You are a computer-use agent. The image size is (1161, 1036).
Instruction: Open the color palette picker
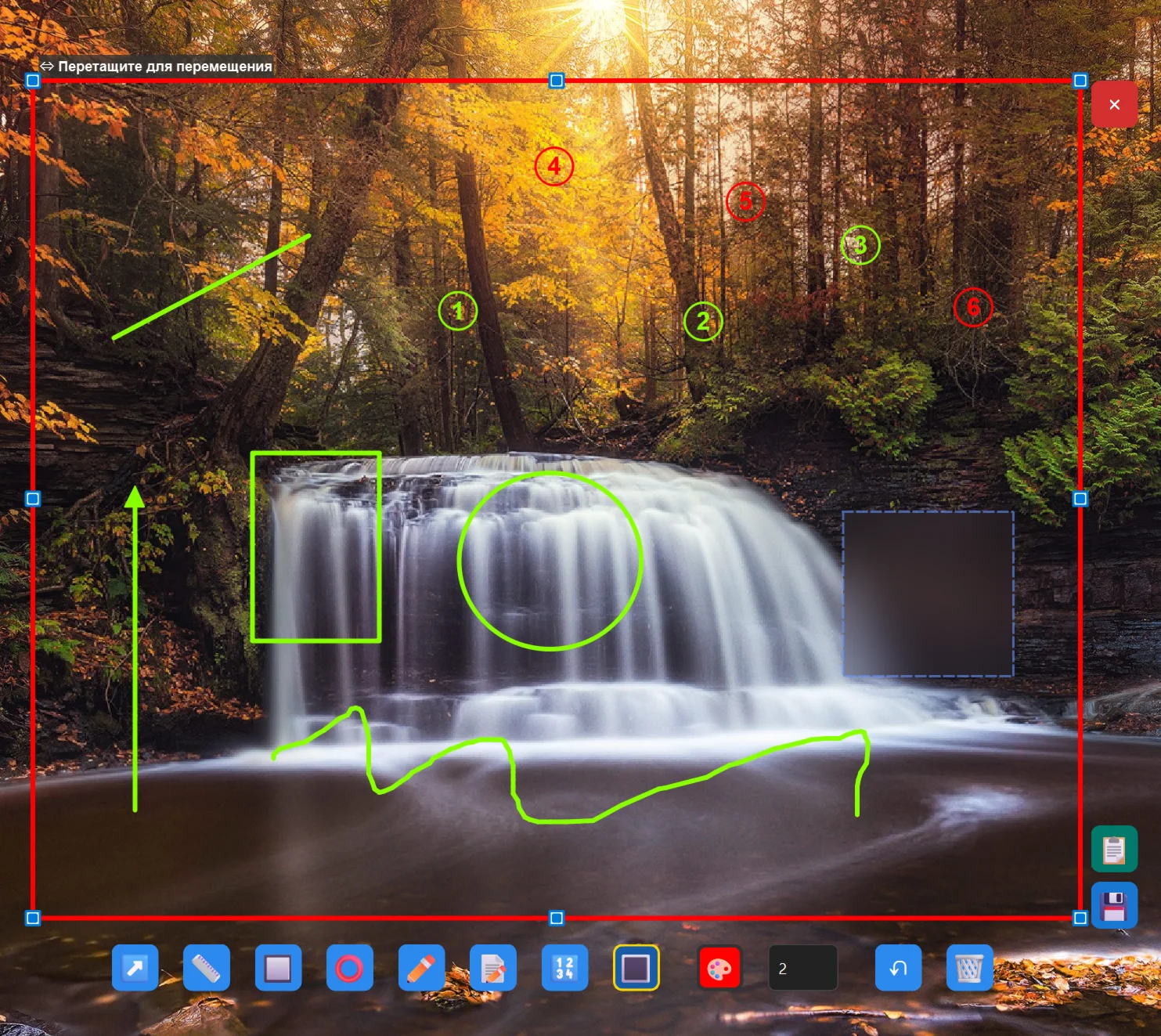pos(719,968)
